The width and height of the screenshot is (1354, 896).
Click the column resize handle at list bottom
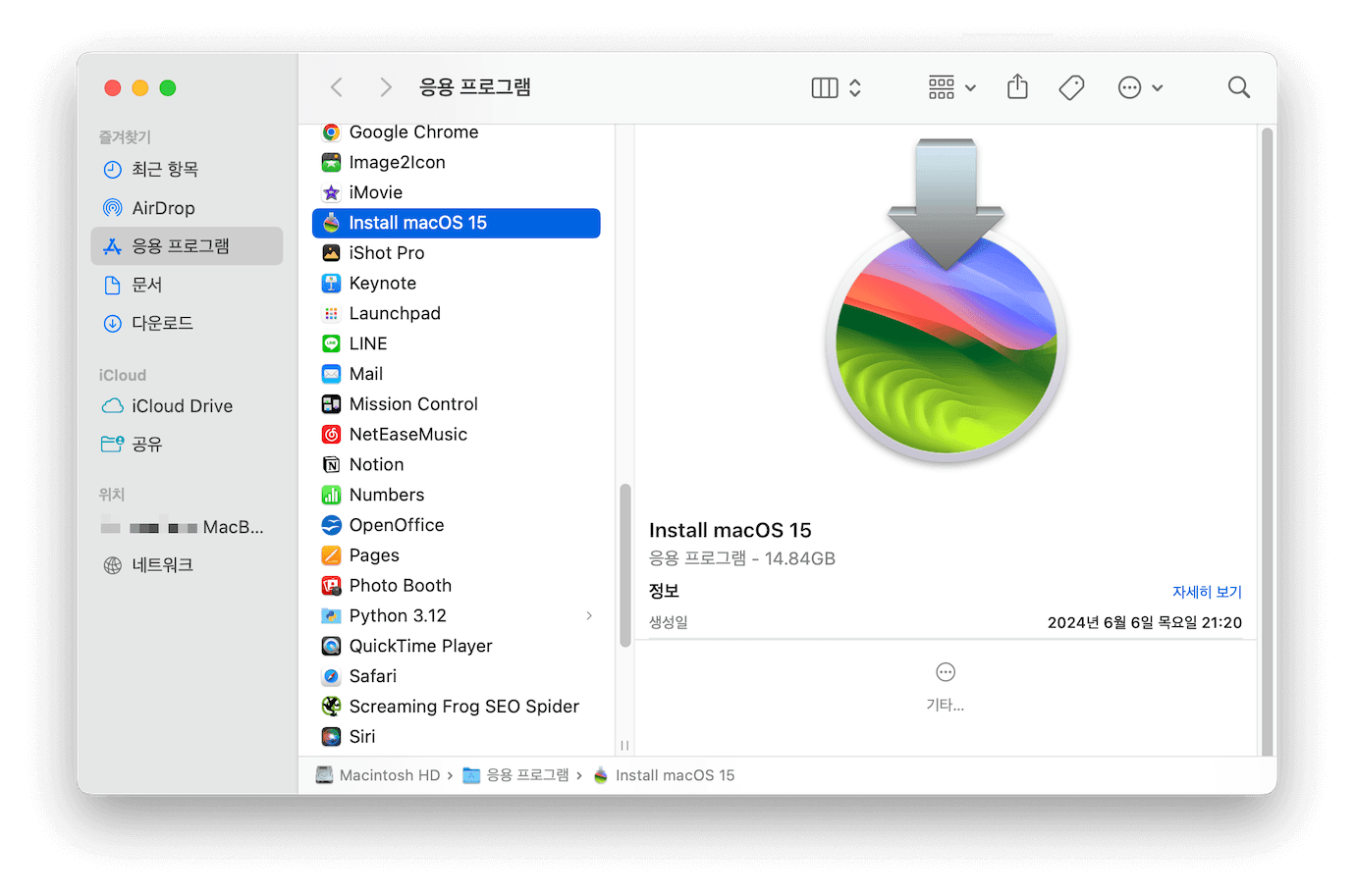pyautogui.click(x=625, y=746)
